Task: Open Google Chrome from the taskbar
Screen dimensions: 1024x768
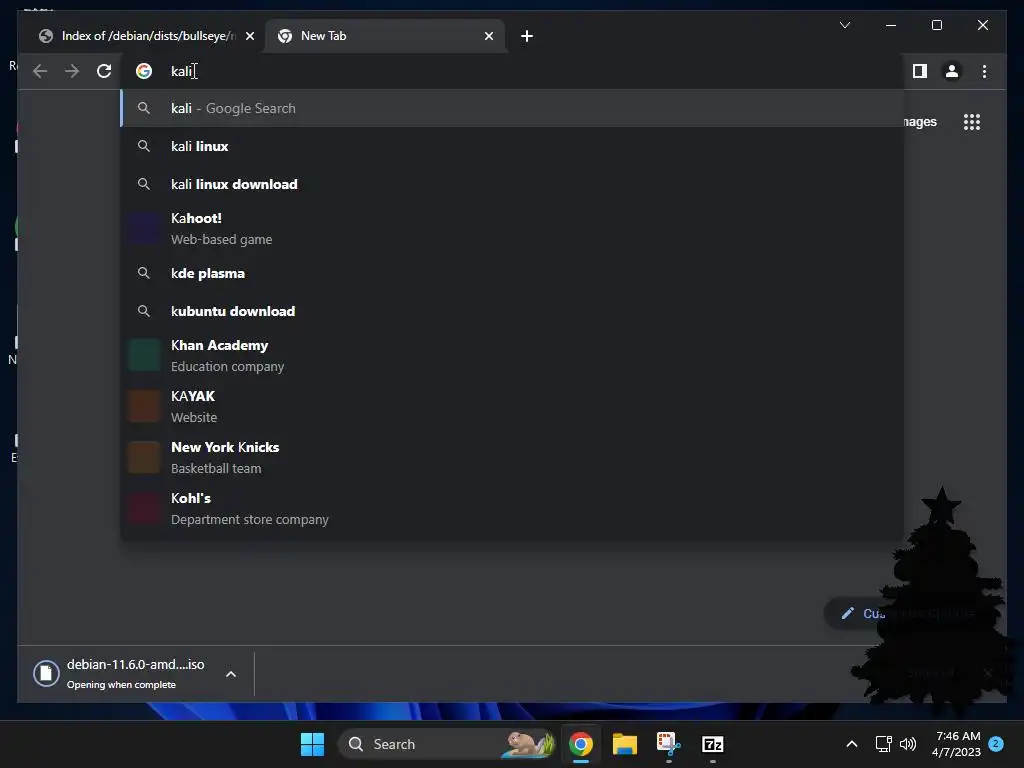Action: click(x=581, y=744)
